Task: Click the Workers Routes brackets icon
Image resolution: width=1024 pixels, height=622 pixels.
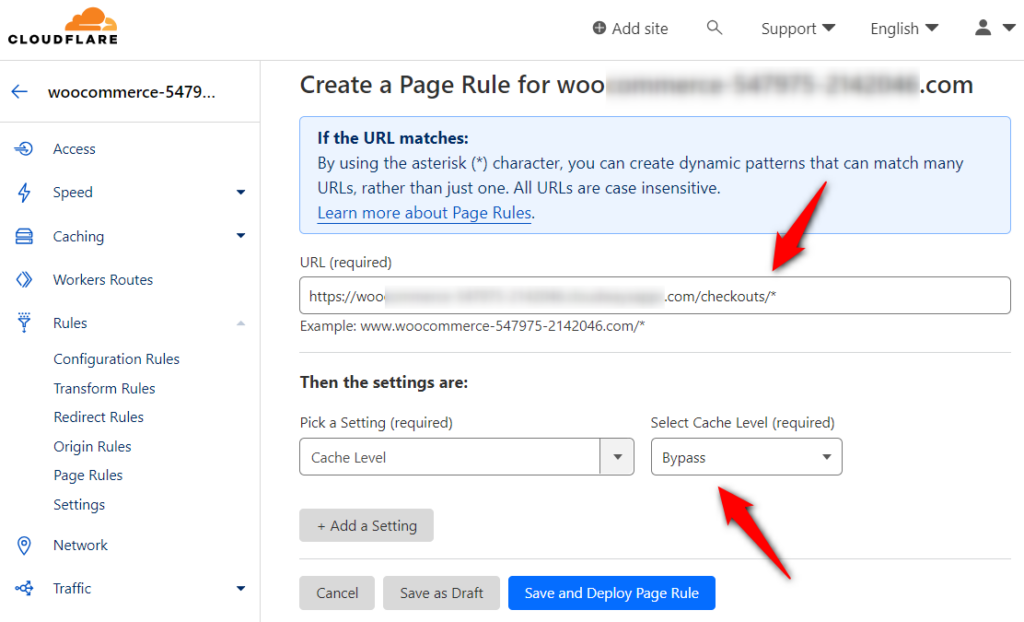Action: pos(22,279)
